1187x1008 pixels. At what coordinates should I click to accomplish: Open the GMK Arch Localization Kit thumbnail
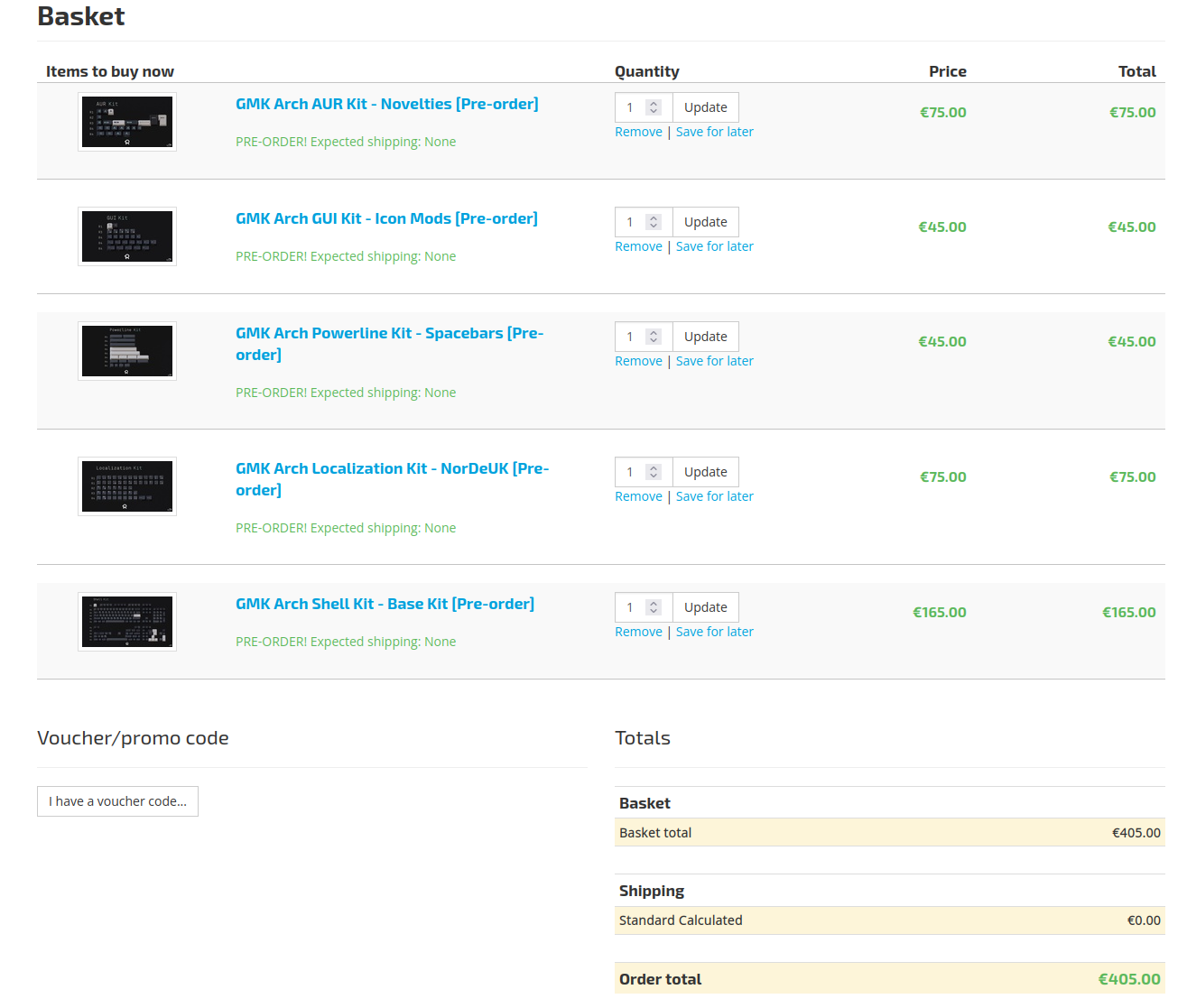(127, 486)
